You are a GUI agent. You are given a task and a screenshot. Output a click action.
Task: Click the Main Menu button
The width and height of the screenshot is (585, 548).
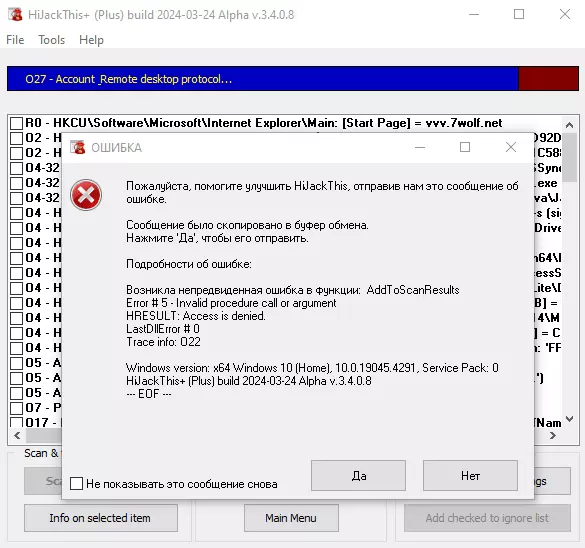pos(291,518)
